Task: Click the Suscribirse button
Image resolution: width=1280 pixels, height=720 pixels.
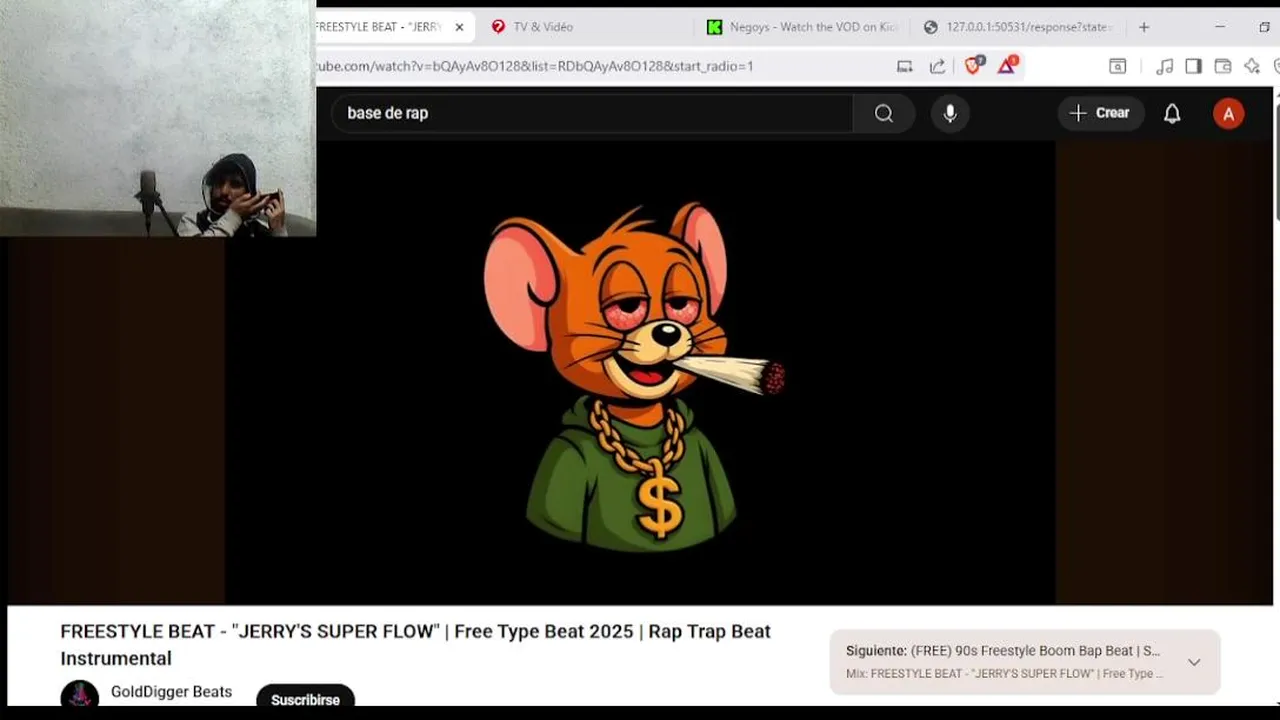Action: coord(305,699)
